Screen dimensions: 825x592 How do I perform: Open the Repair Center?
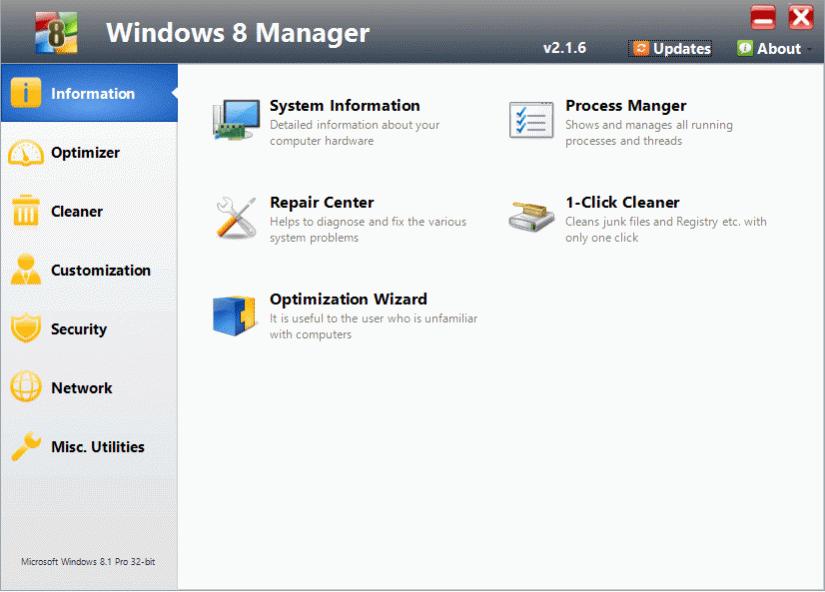coord(321,202)
